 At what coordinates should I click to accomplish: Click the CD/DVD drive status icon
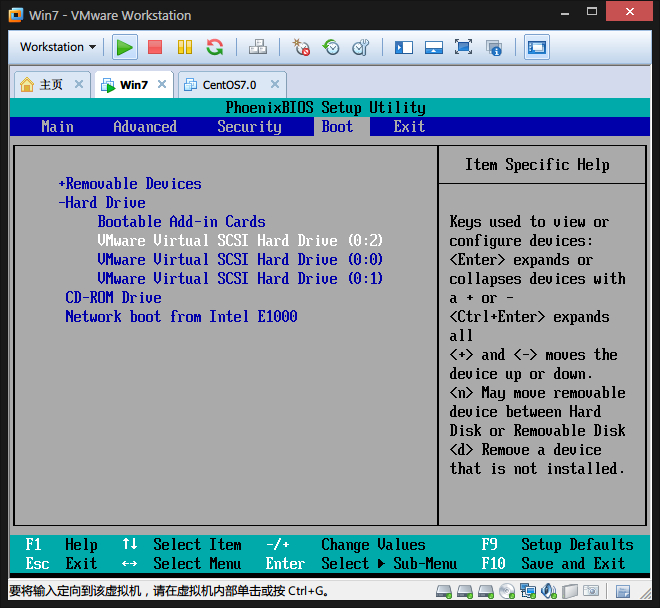click(x=507, y=592)
